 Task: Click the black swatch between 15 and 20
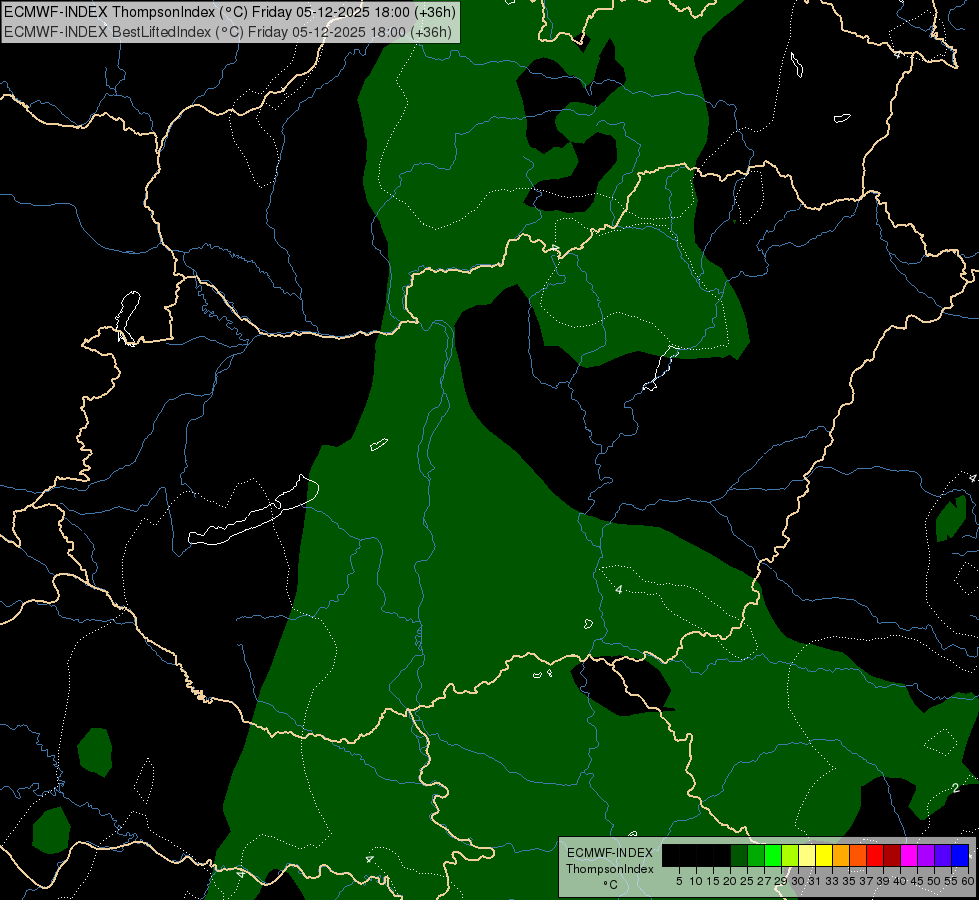(x=722, y=855)
